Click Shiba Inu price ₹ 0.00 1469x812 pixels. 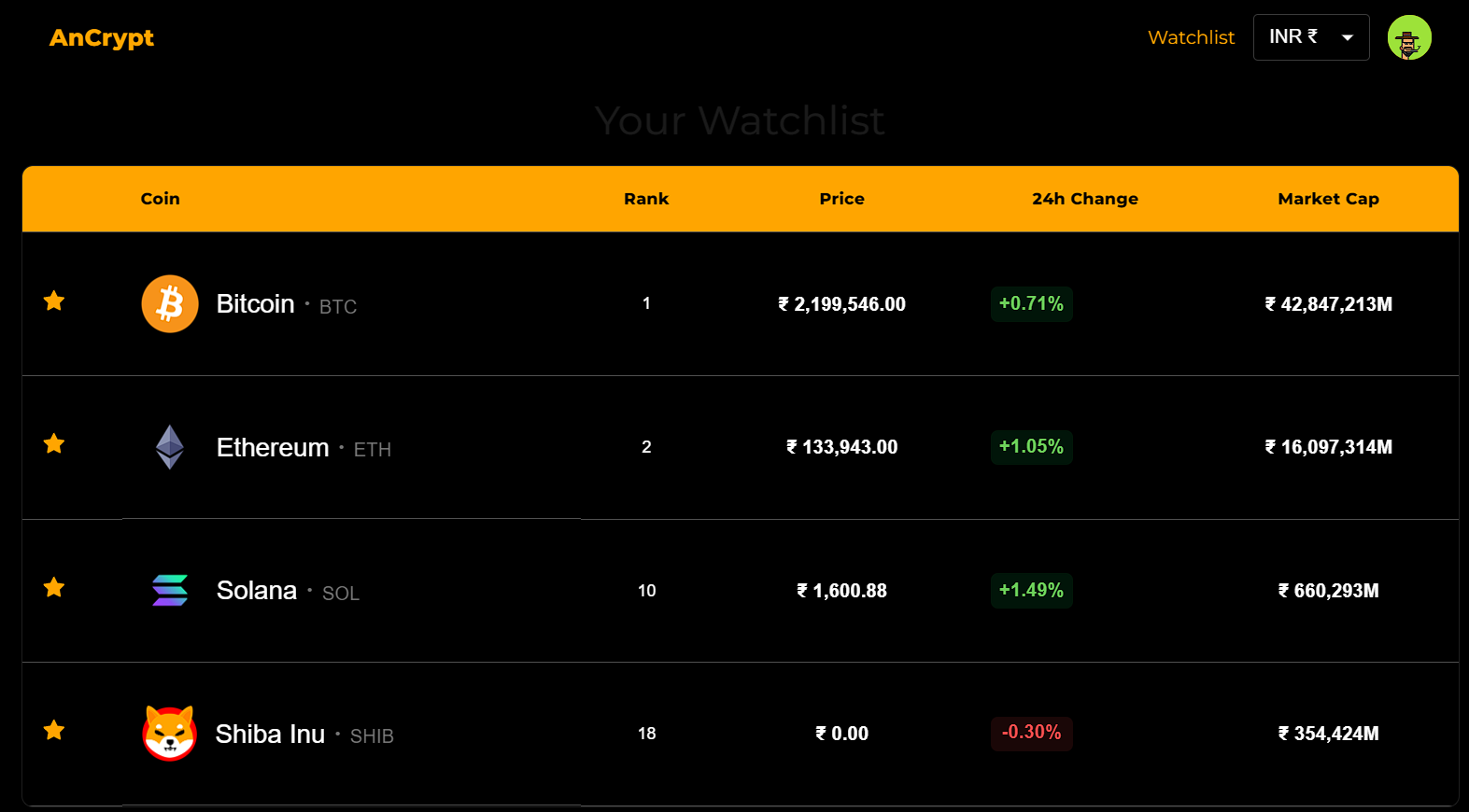click(x=841, y=734)
